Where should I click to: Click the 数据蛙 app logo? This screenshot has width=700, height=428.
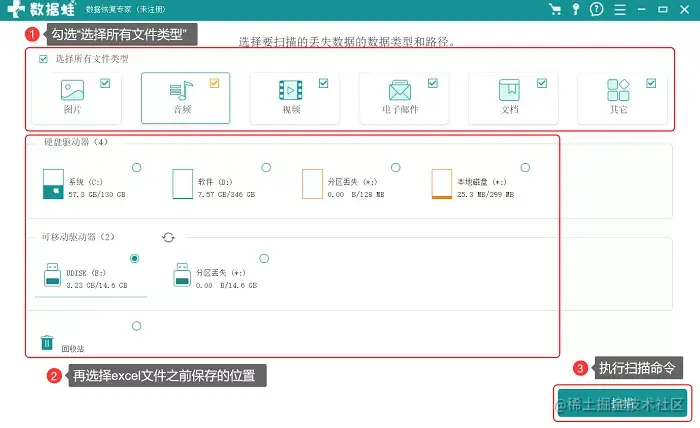42,9
